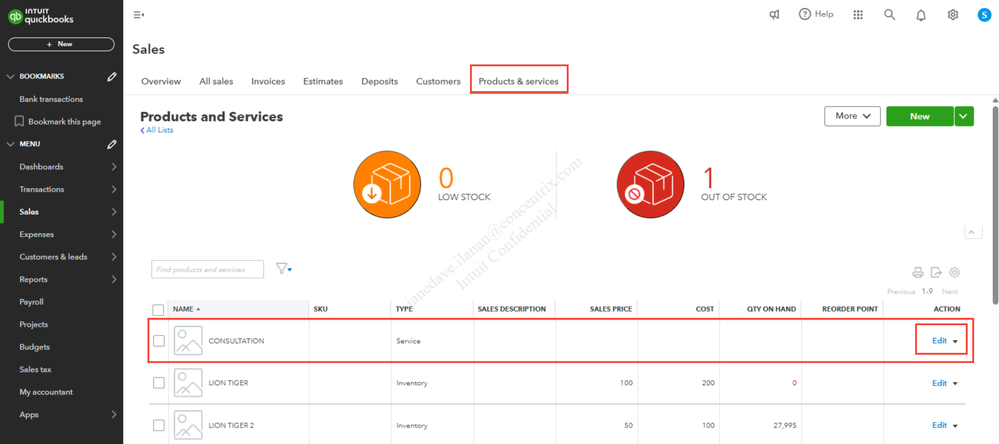Open Budgets in sidebar
This screenshot has height=444, width=999.
pos(34,347)
